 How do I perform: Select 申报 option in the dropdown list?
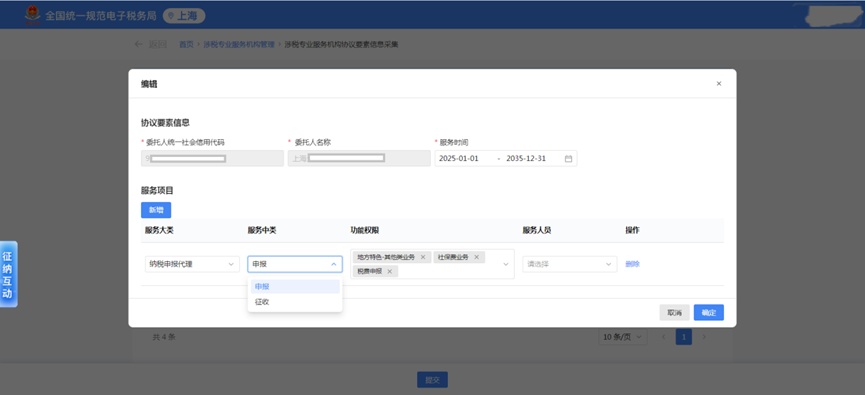295,287
